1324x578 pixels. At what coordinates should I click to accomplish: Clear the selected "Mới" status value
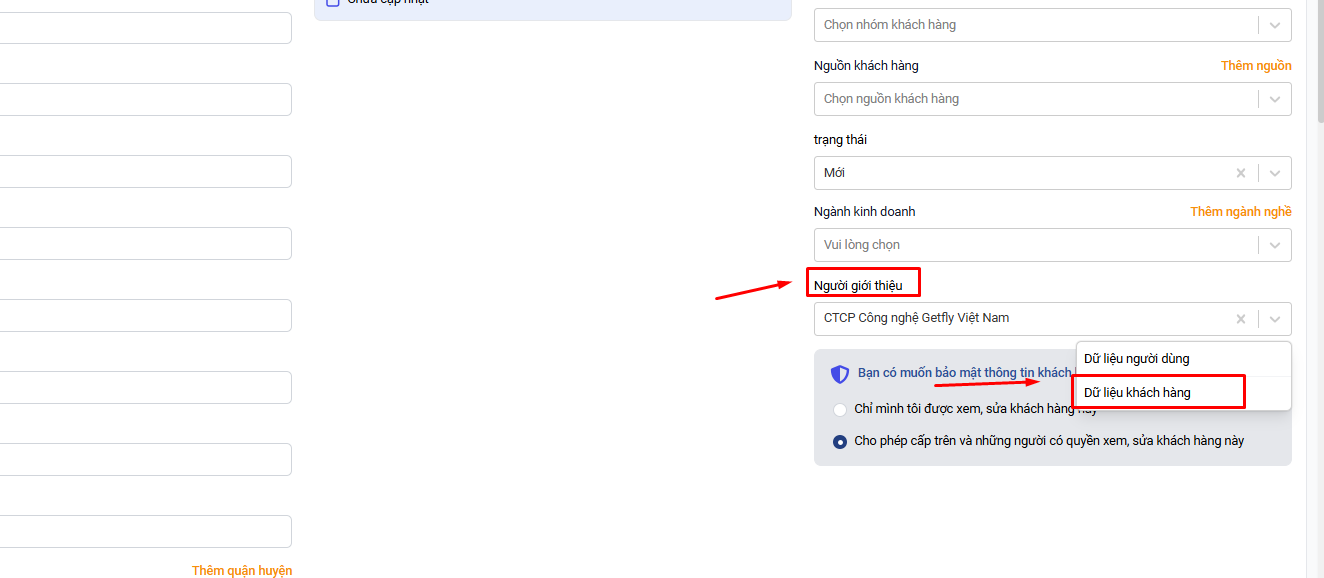[1240, 173]
